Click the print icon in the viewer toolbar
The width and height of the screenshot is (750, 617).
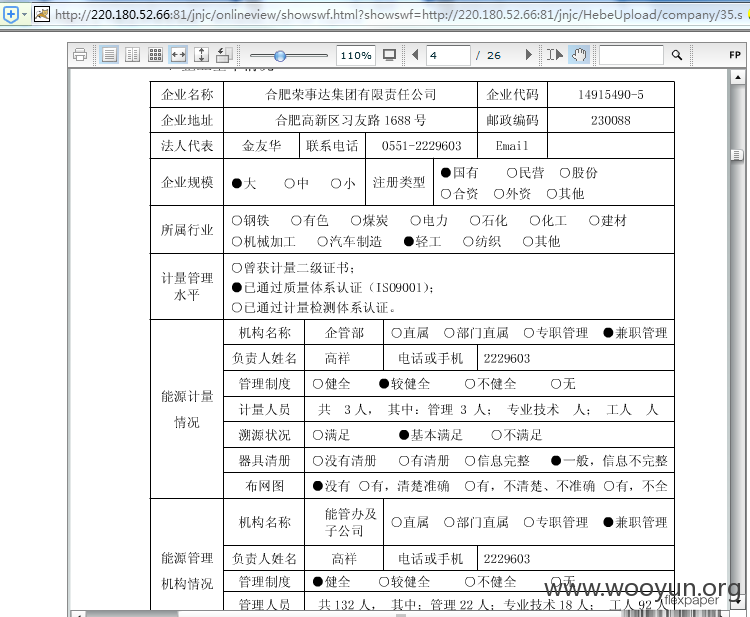tap(80, 55)
